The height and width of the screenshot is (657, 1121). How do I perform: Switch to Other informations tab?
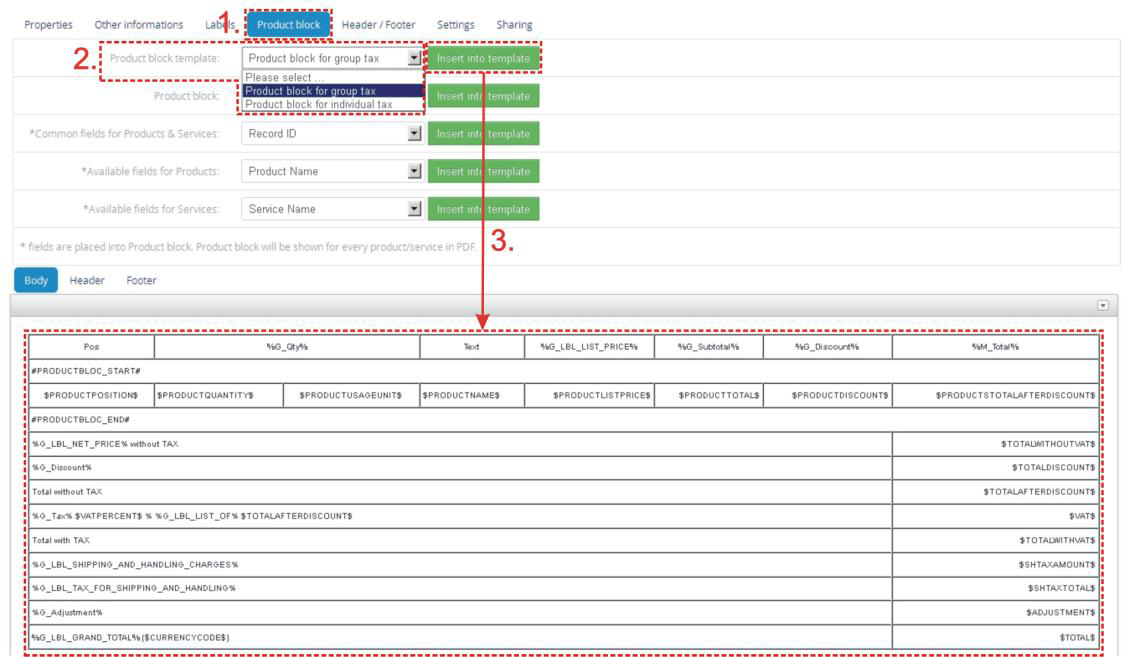139,24
